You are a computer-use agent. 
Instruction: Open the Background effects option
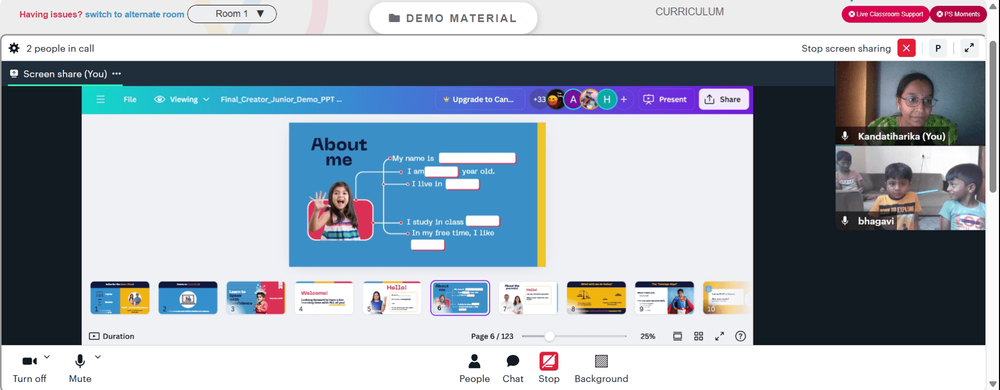point(601,368)
